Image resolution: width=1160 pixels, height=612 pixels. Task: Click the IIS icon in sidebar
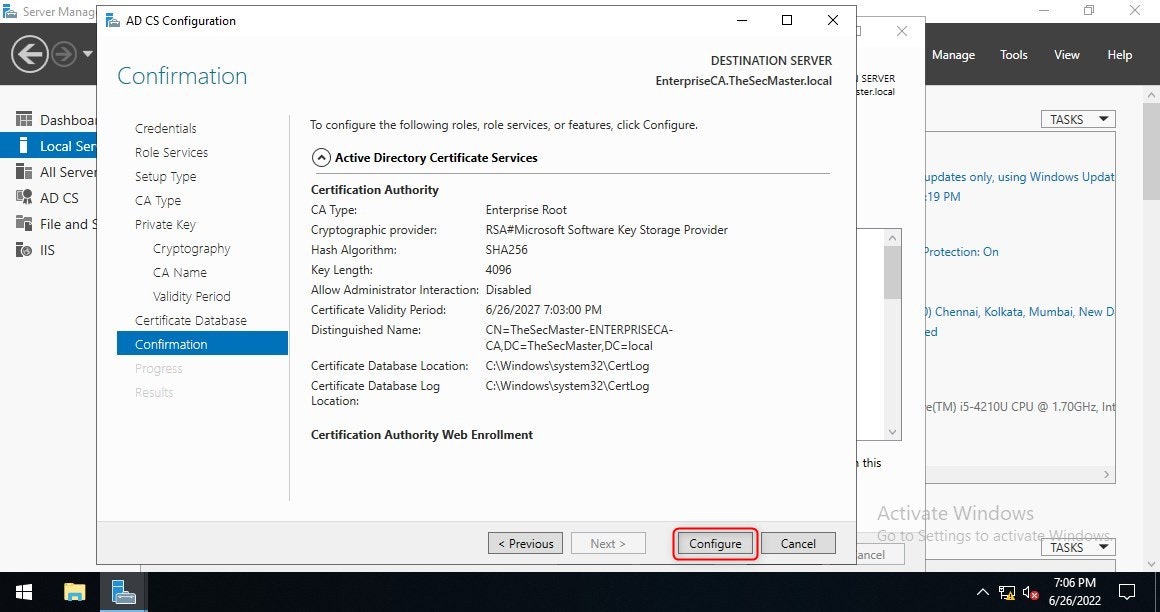point(24,250)
